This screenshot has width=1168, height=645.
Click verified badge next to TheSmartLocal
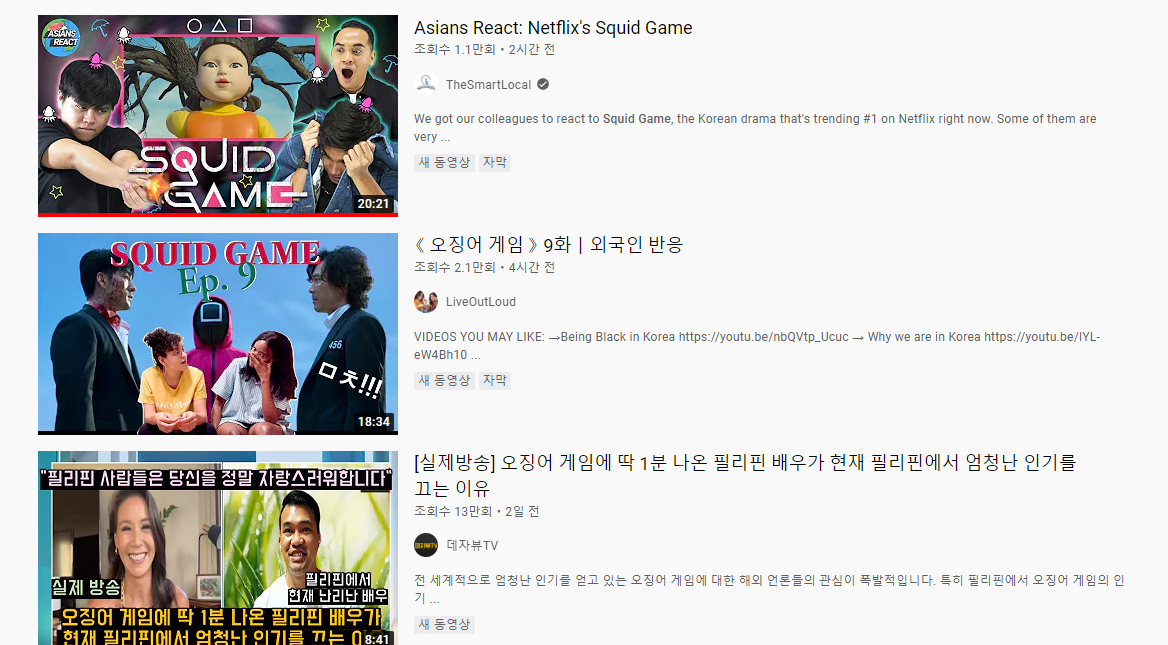(543, 84)
